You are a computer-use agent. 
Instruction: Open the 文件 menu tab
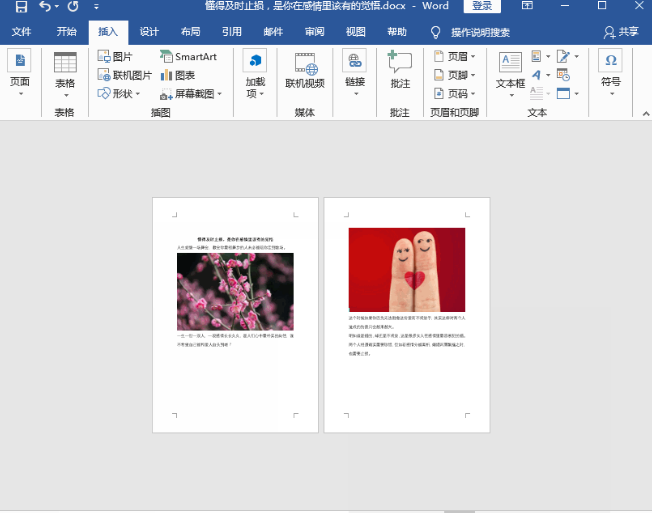click(x=21, y=32)
